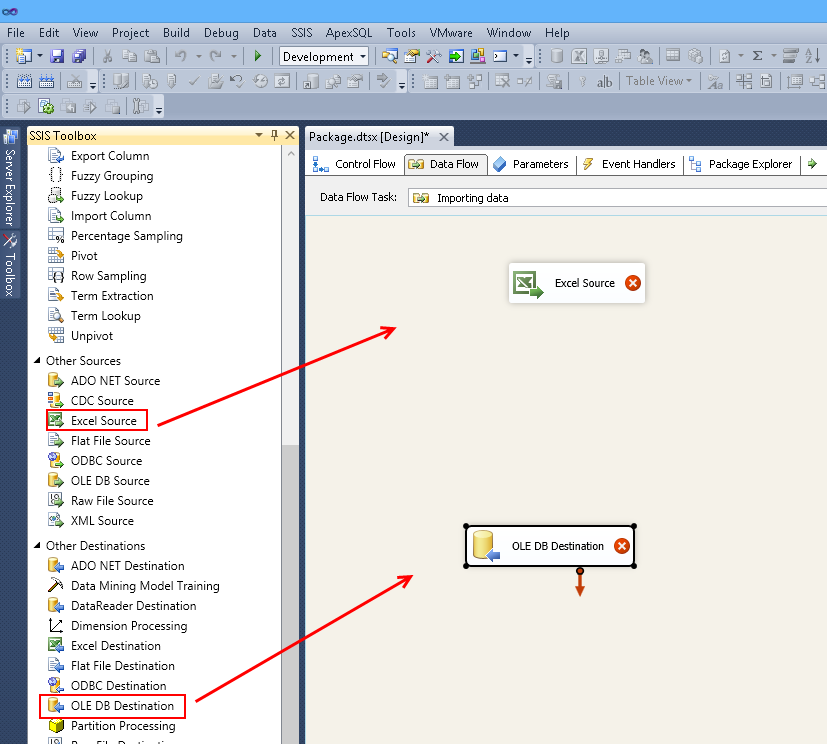This screenshot has width=827, height=744.
Task: Select the OLE DB Destination component on canvas
Action: pos(550,546)
